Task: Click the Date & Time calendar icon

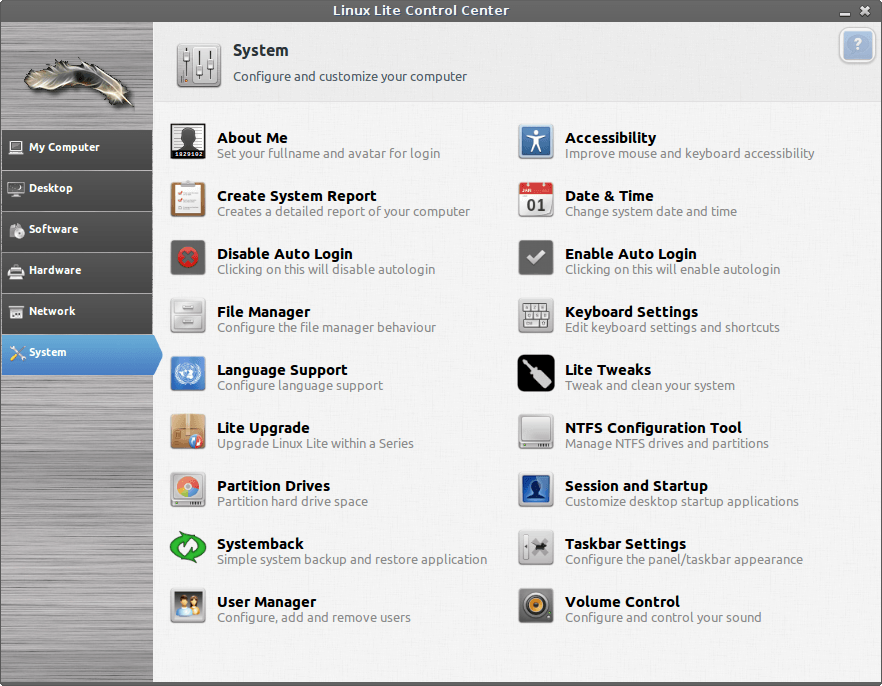Action: pyautogui.click(x=536, y=200)
